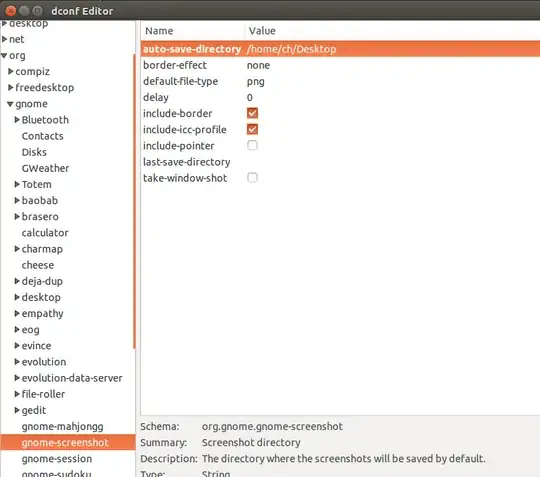Select the auto-save-directory key row
The width and height of the screenshot is (540, 477).
340,49
